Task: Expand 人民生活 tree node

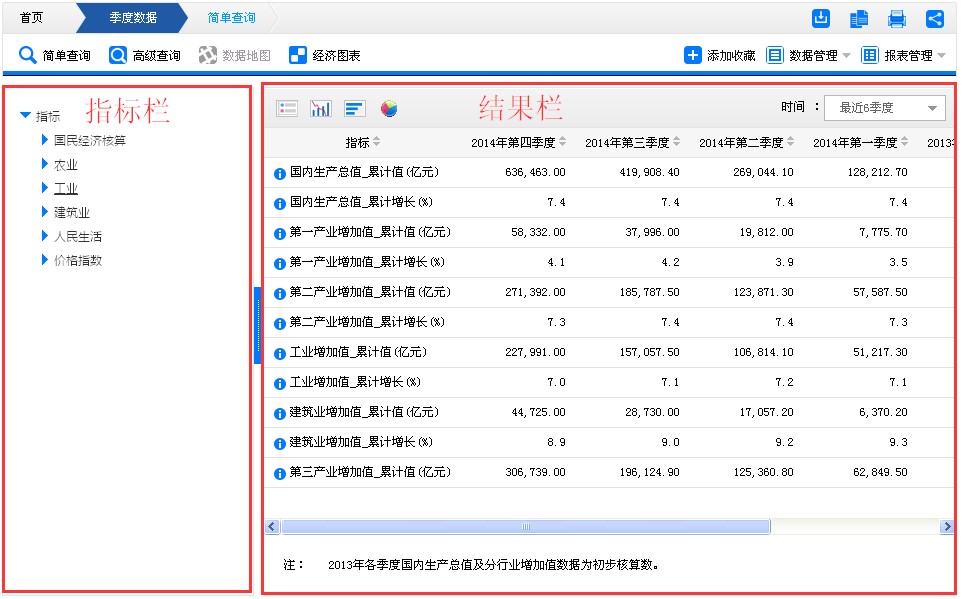Action: [44, 236]
